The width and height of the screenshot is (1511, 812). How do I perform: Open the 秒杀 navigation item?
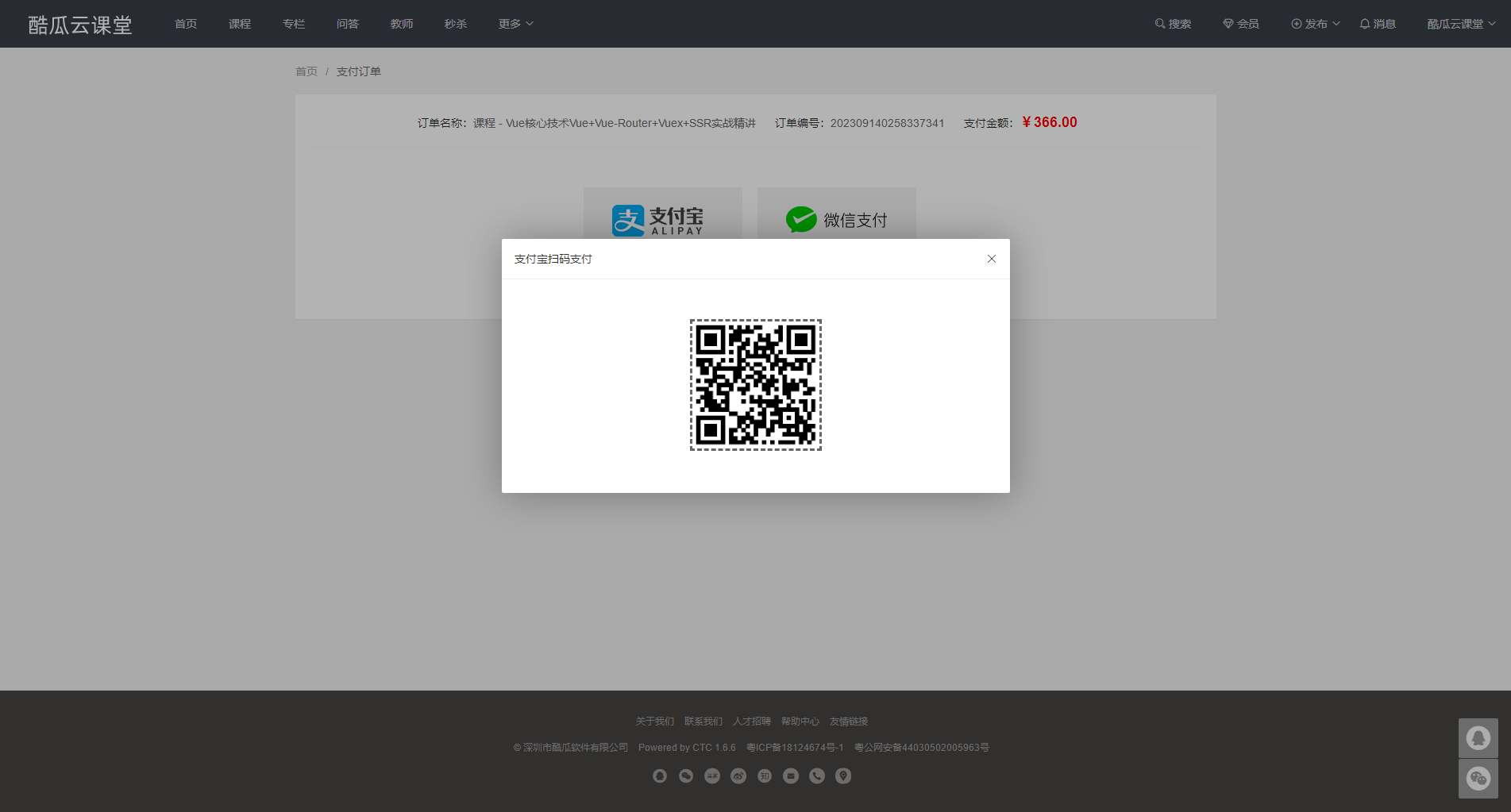click(456, 24)
